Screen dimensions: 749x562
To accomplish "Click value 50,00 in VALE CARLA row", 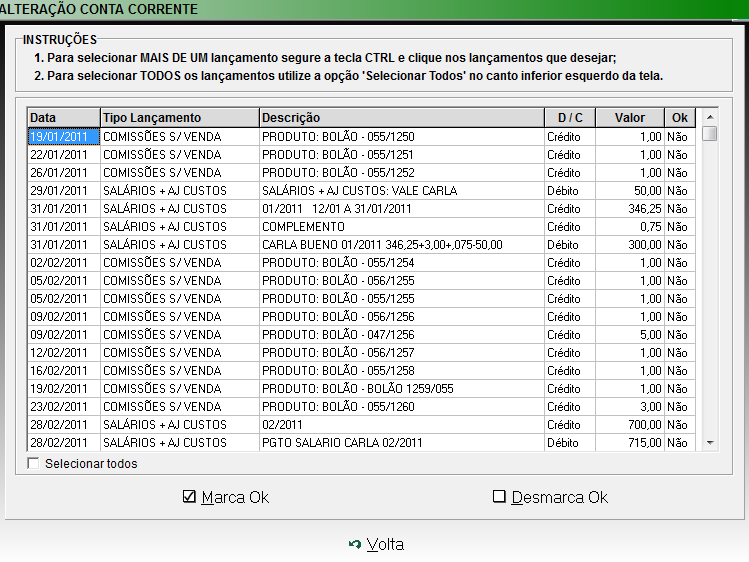I will [x=630, y=191].
